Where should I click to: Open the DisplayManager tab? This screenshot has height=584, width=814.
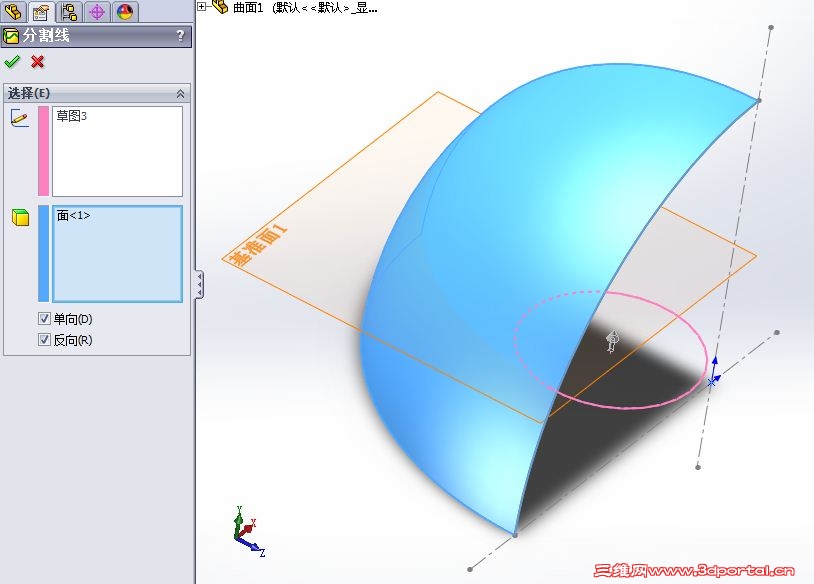point(125,11)
